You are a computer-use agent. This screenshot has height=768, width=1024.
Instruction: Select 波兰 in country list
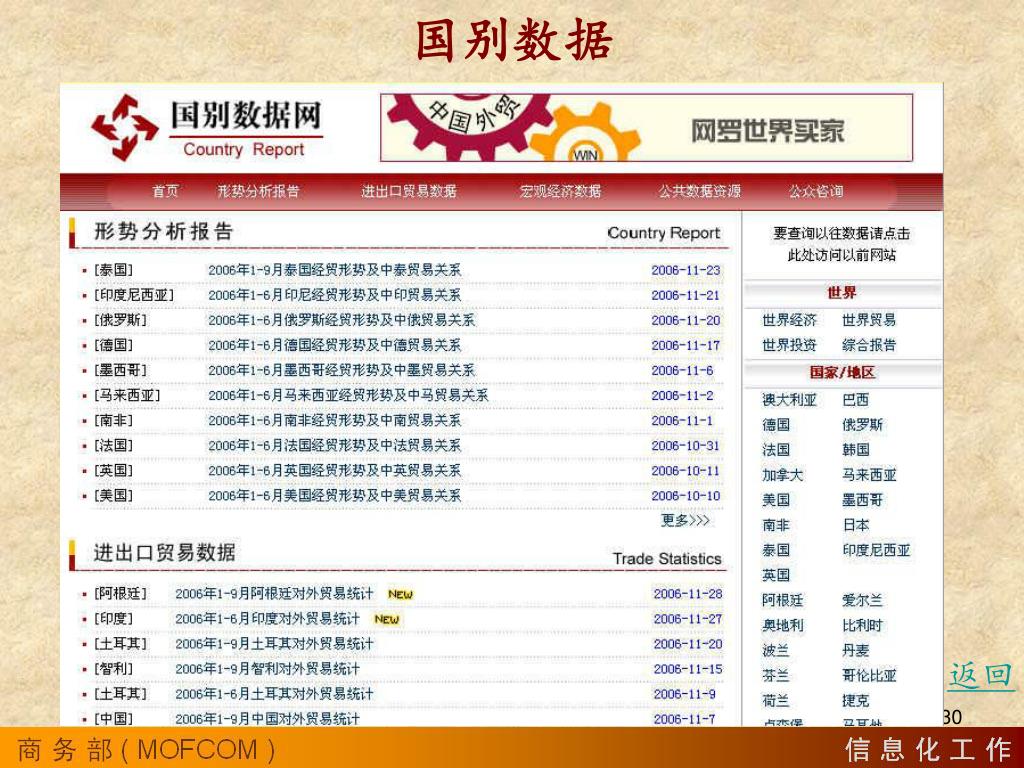point(776,650)
